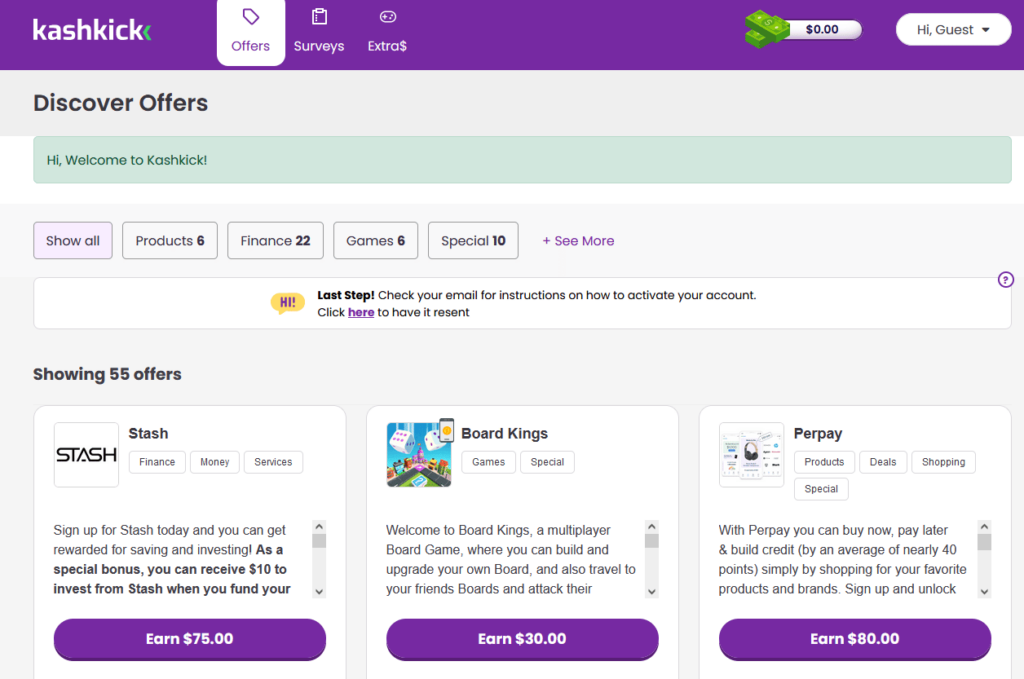Click the $0.00 balance display
The height and width of the screenshot is (679, 1024).
click(x=822, y=29)
